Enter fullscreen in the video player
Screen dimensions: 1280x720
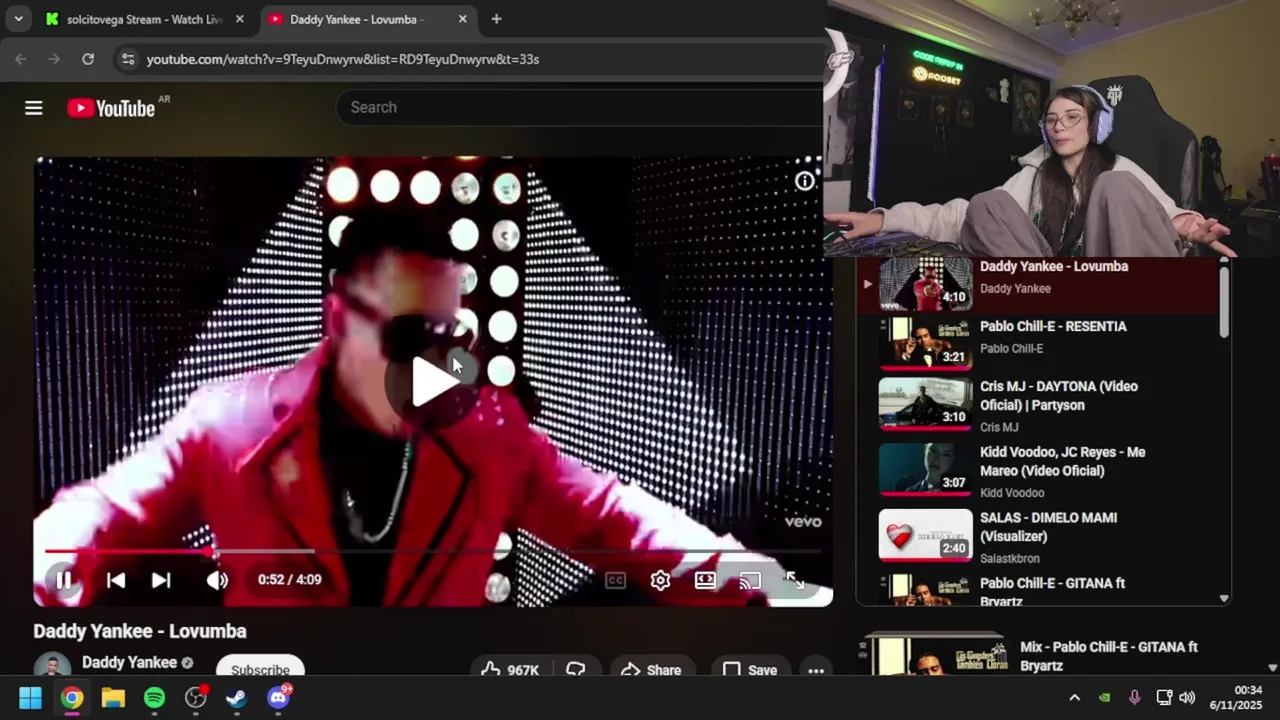(794, 580)
